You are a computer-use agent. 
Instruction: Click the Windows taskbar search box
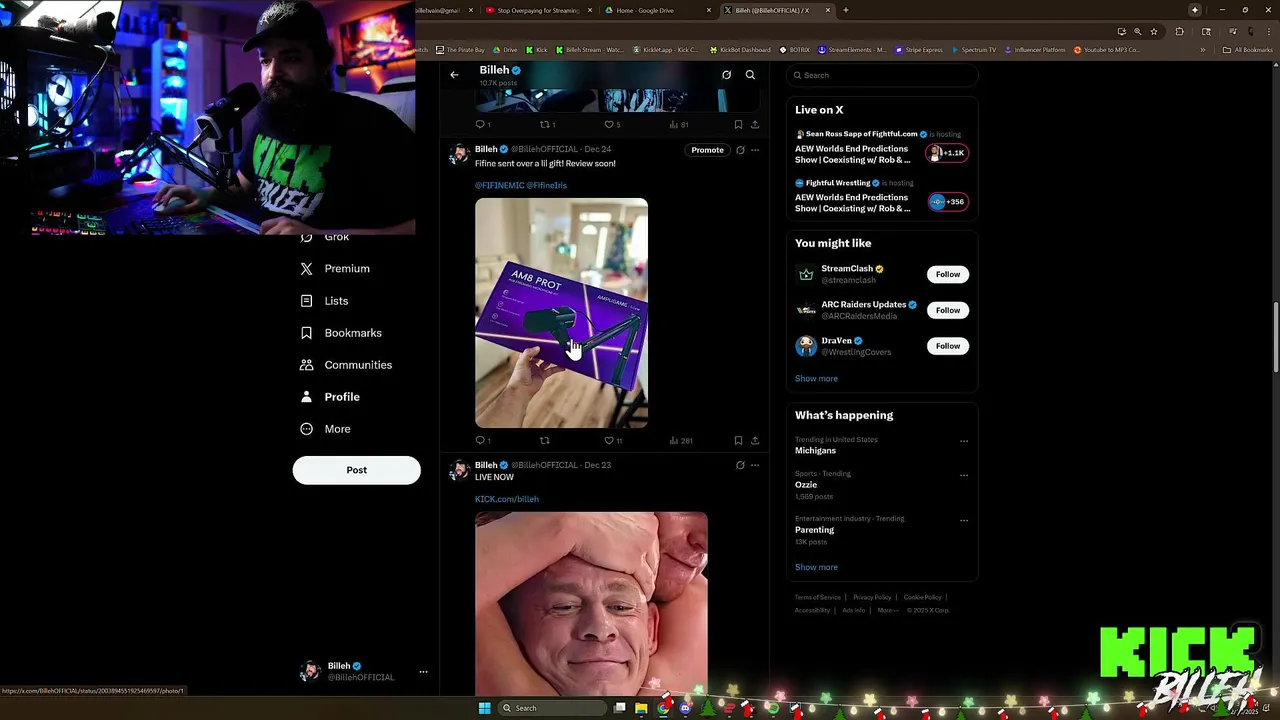coord(554,708)
